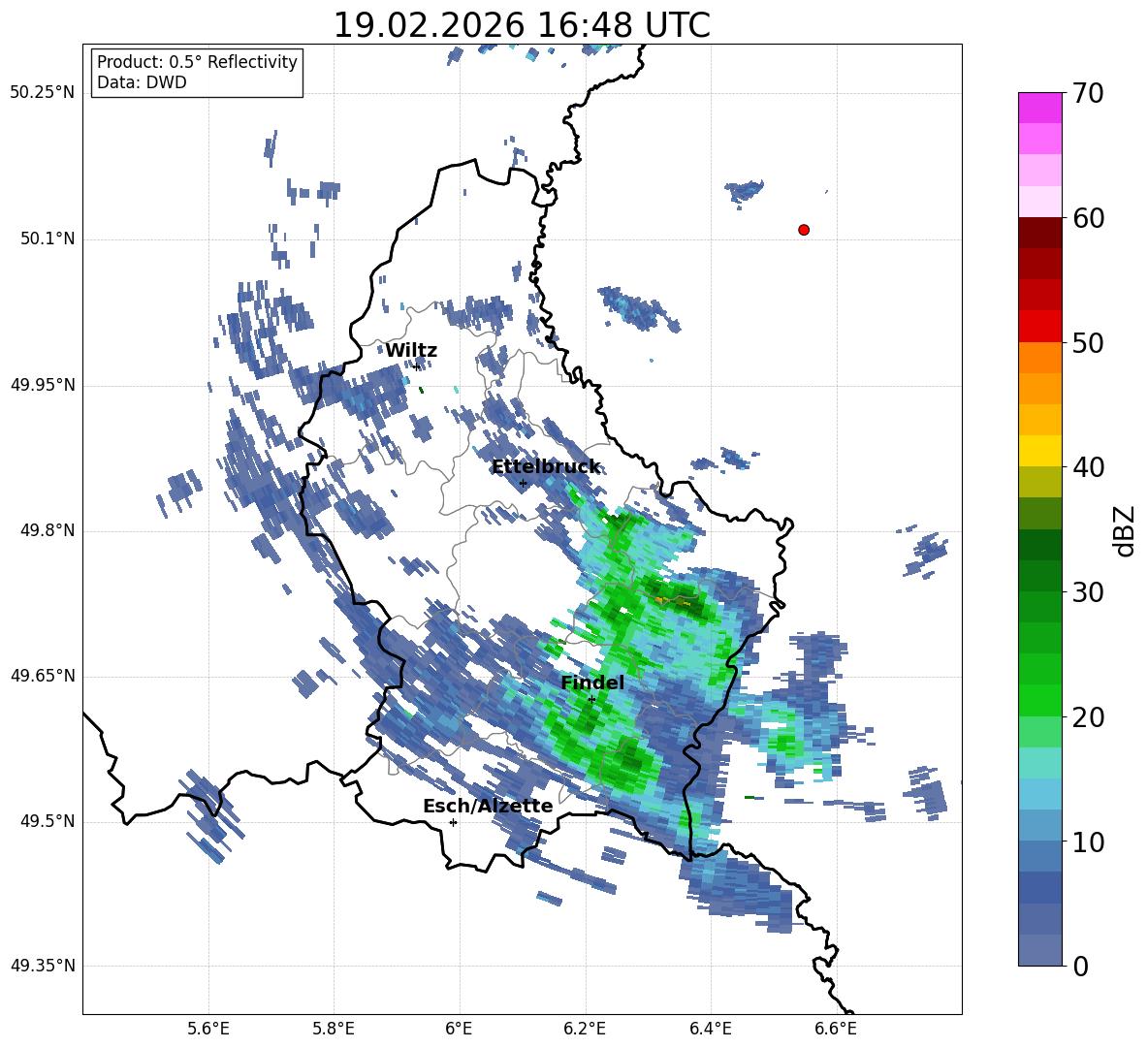Click the red radar site marker
The width and height of the screenshot is (1148, 1048).
[x=803, y=230]
